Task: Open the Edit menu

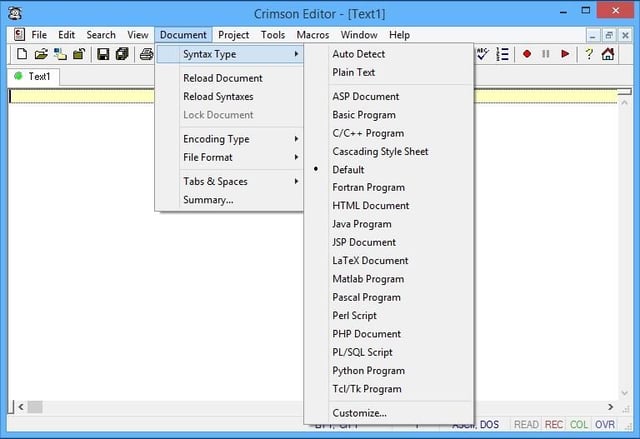Action: [x=67, y=35]
